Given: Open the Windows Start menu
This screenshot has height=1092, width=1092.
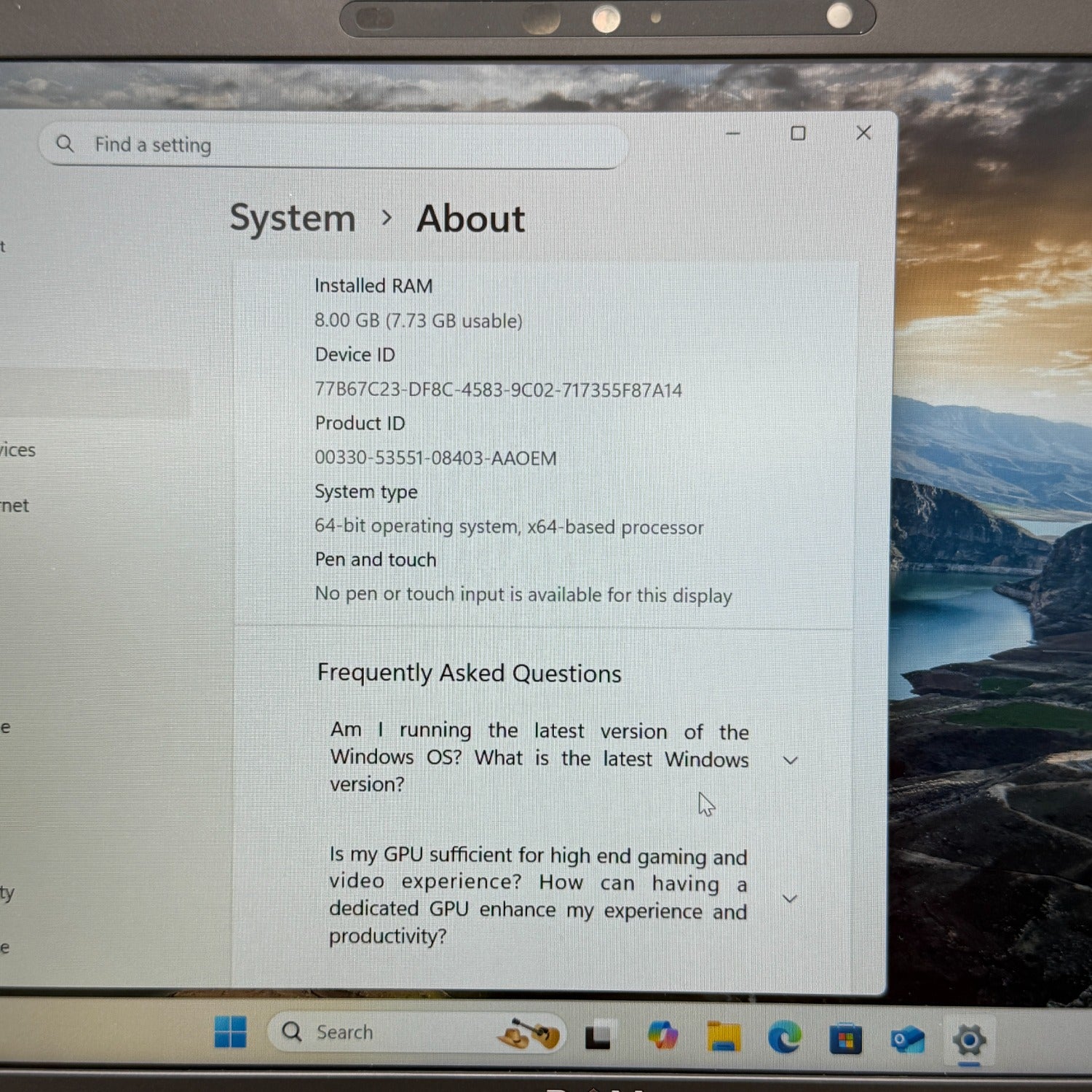Looking at the screenshot, I should pos(231,1032).
